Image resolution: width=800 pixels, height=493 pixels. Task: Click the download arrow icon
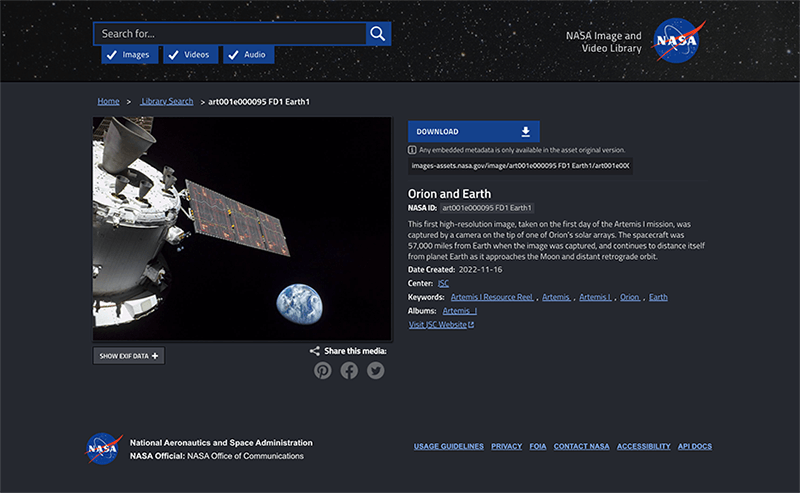tap(525, 132)
